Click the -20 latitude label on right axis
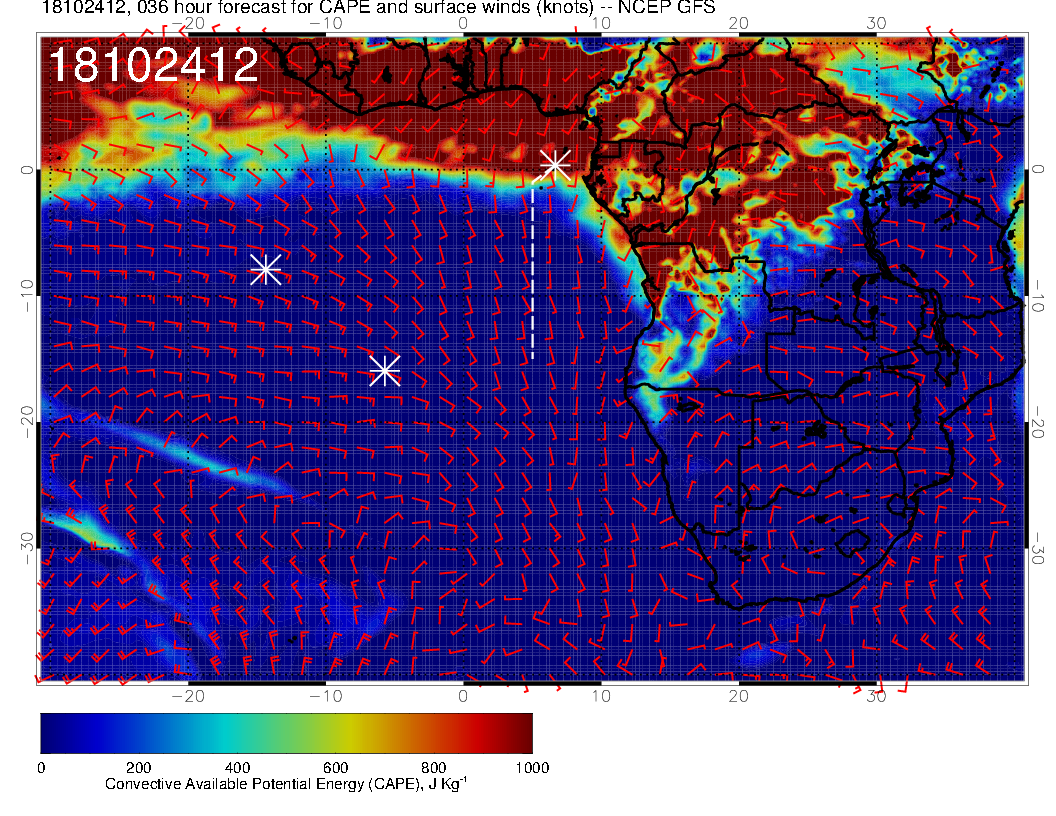This screenshot has height=816, width=1056. [x=1040, y=426]
